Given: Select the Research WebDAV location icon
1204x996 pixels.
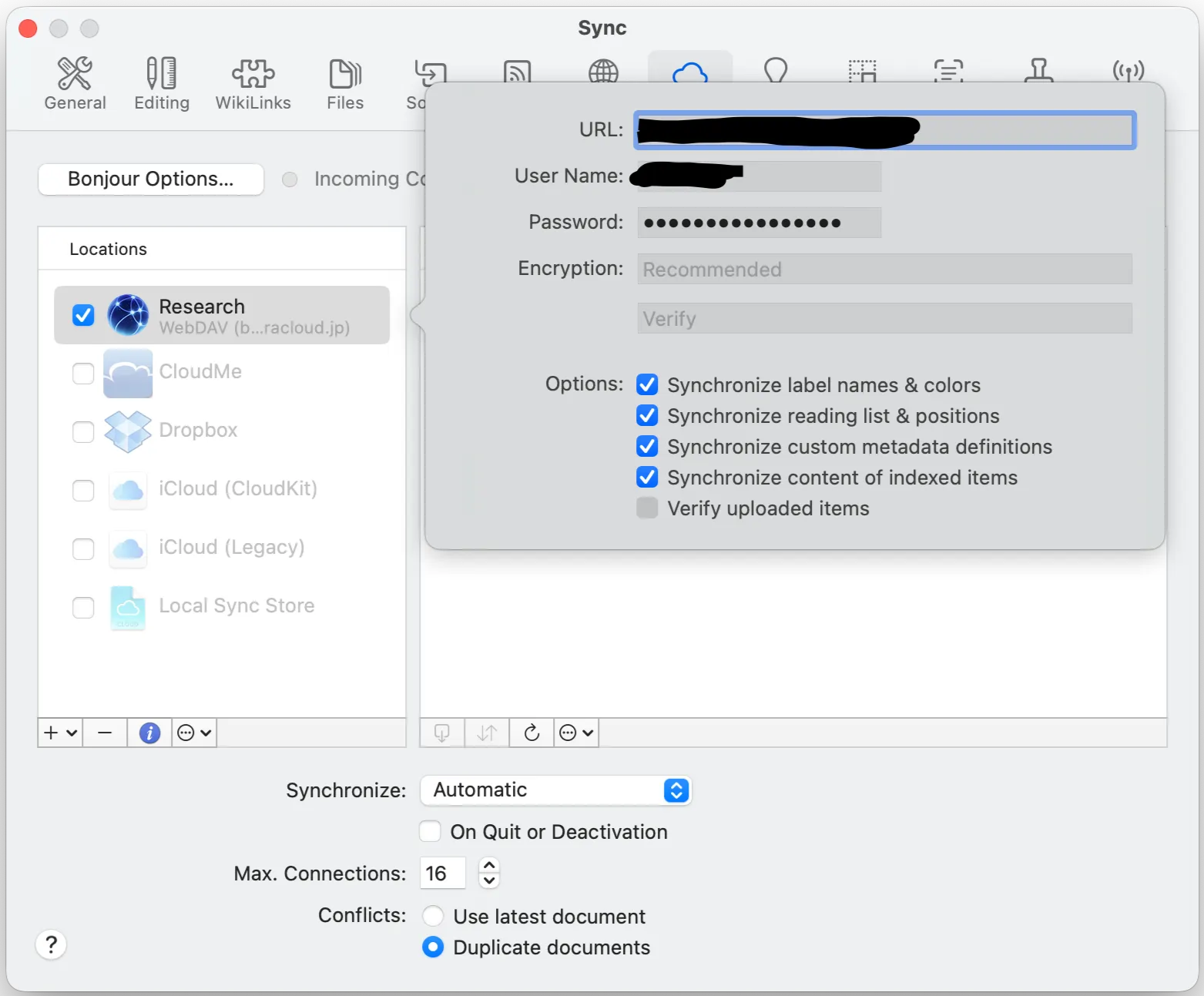Looking at the screenshot, I should pos(128,315).
